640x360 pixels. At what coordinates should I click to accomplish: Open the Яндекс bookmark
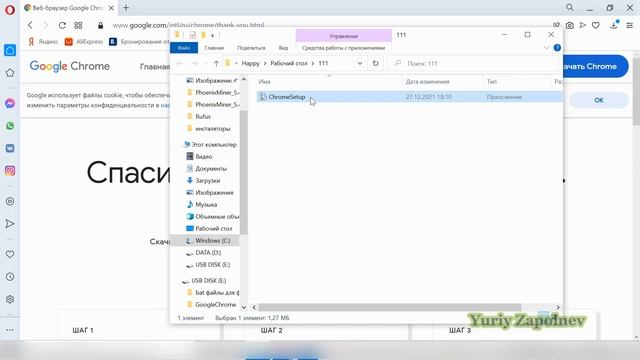(43, 42)
